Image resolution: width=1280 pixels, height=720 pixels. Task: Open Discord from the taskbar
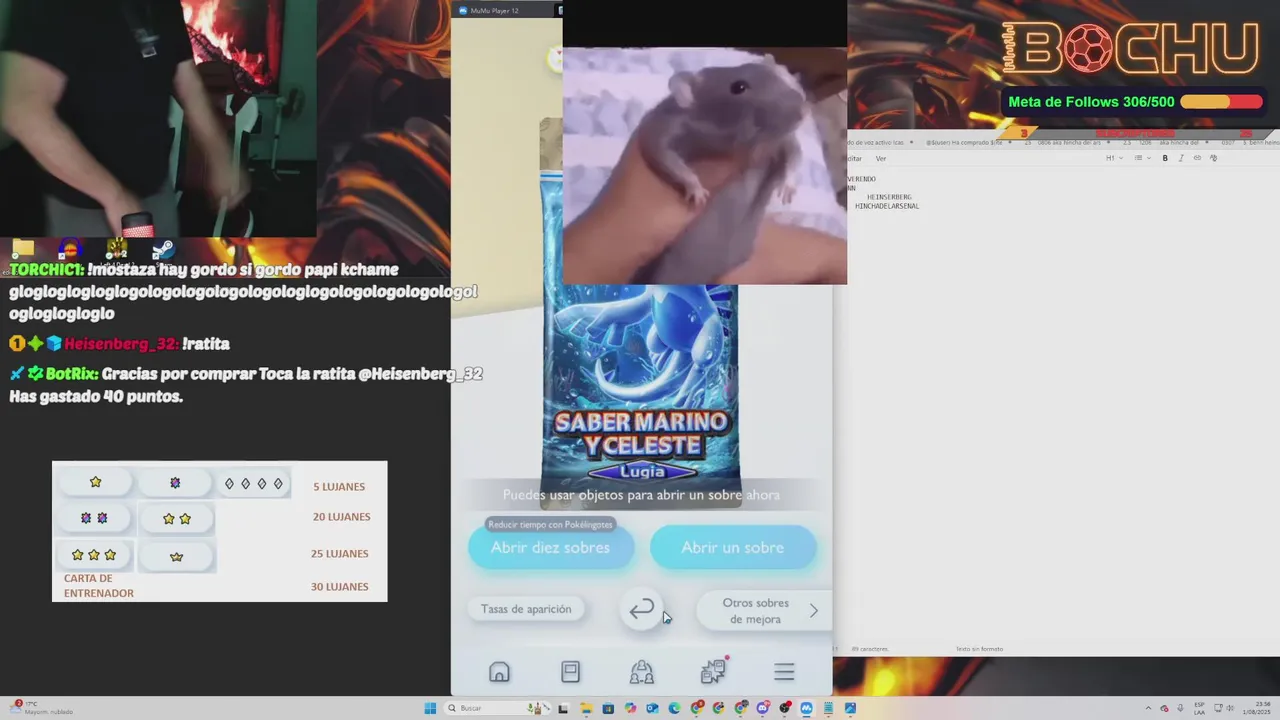(762, 708)
